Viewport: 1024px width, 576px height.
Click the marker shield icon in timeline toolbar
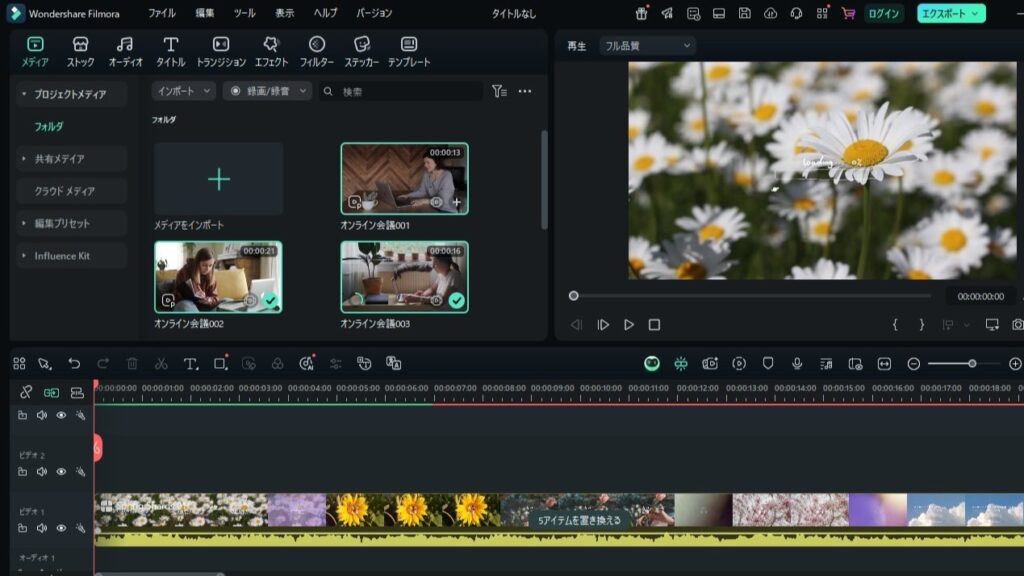pos(768,364)
